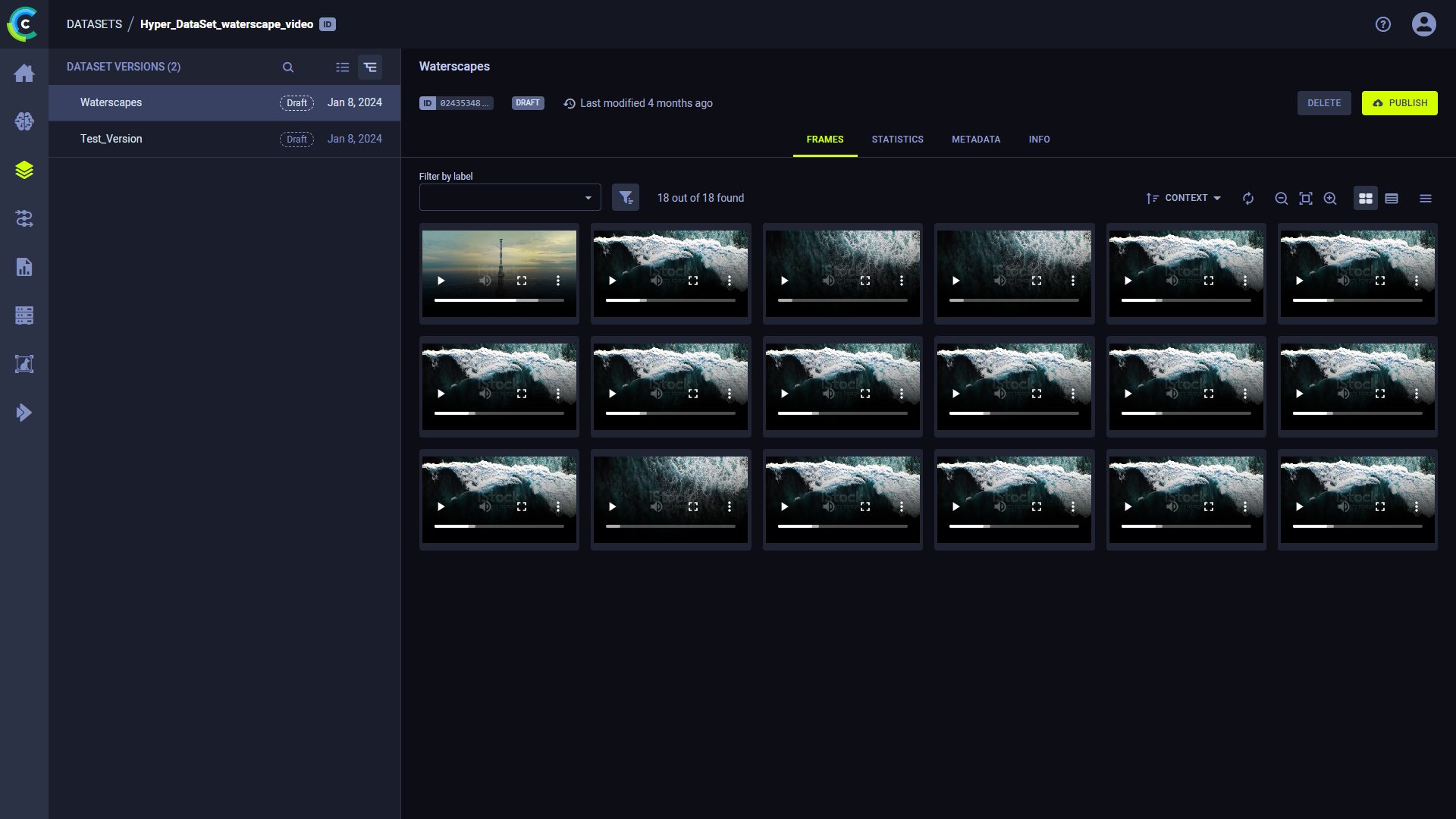
Task: Collapse the sidebar with the arrow icon
Action: [x=24, y=413]
